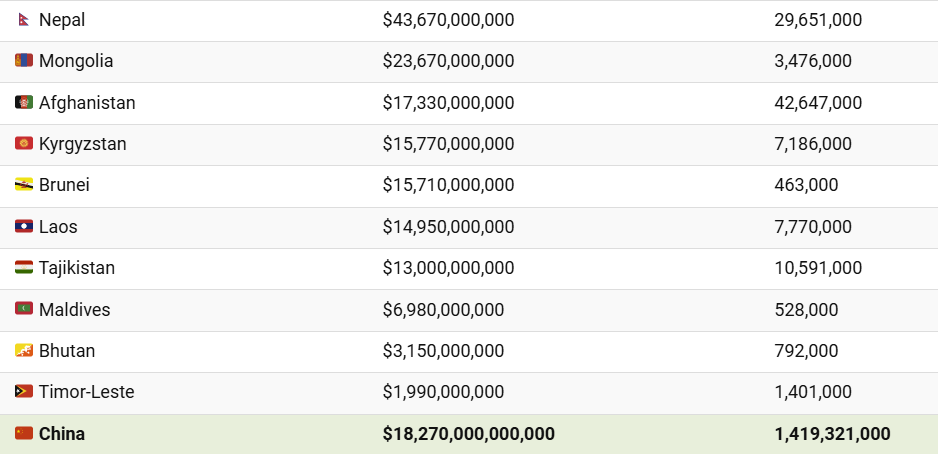Click the Maldives flag icon
The height and width of the screenshot is (454, 938).
(x=24, y=309)
